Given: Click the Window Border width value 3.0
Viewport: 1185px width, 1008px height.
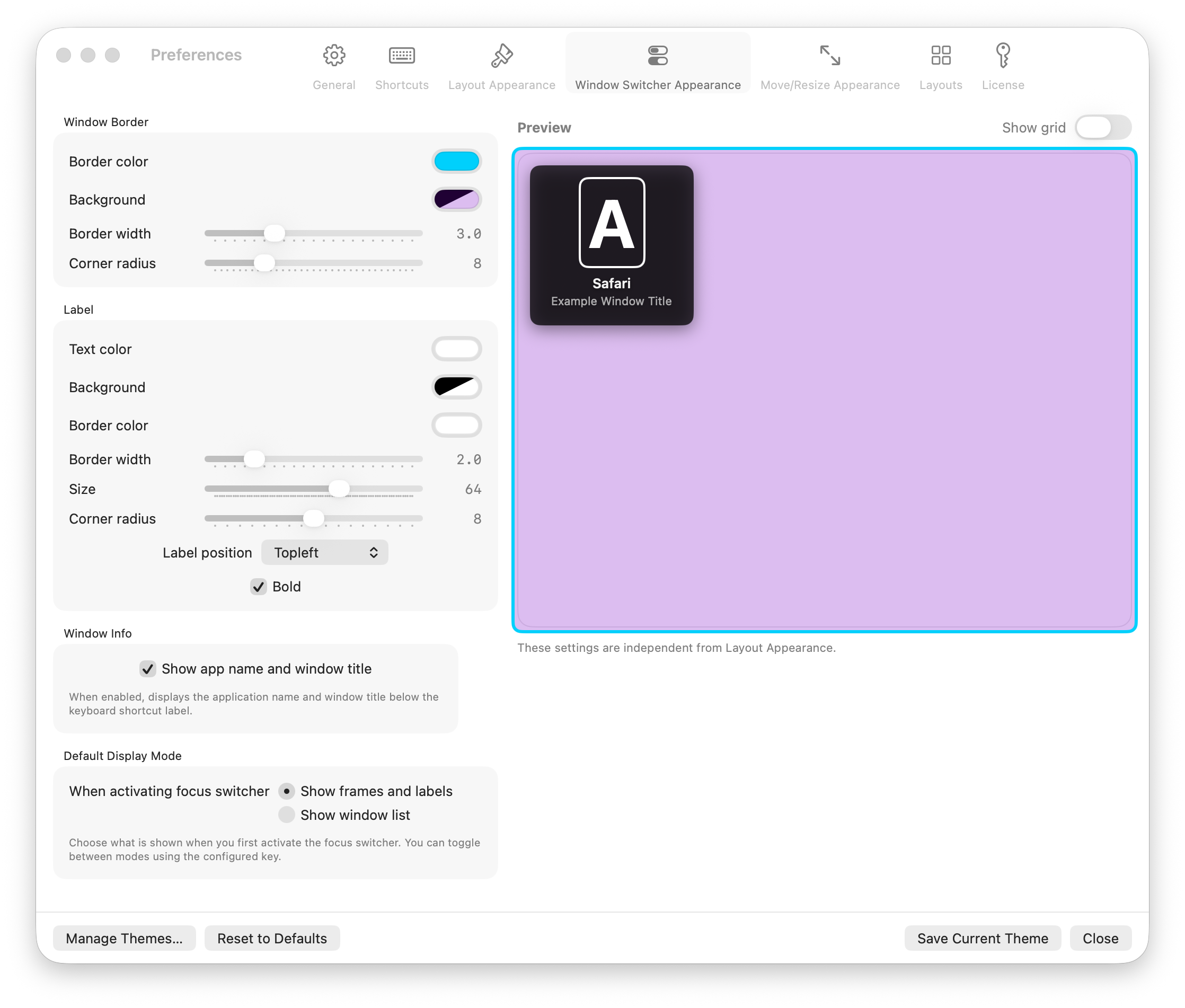Looking at the screenshot, I should (468, 234).
